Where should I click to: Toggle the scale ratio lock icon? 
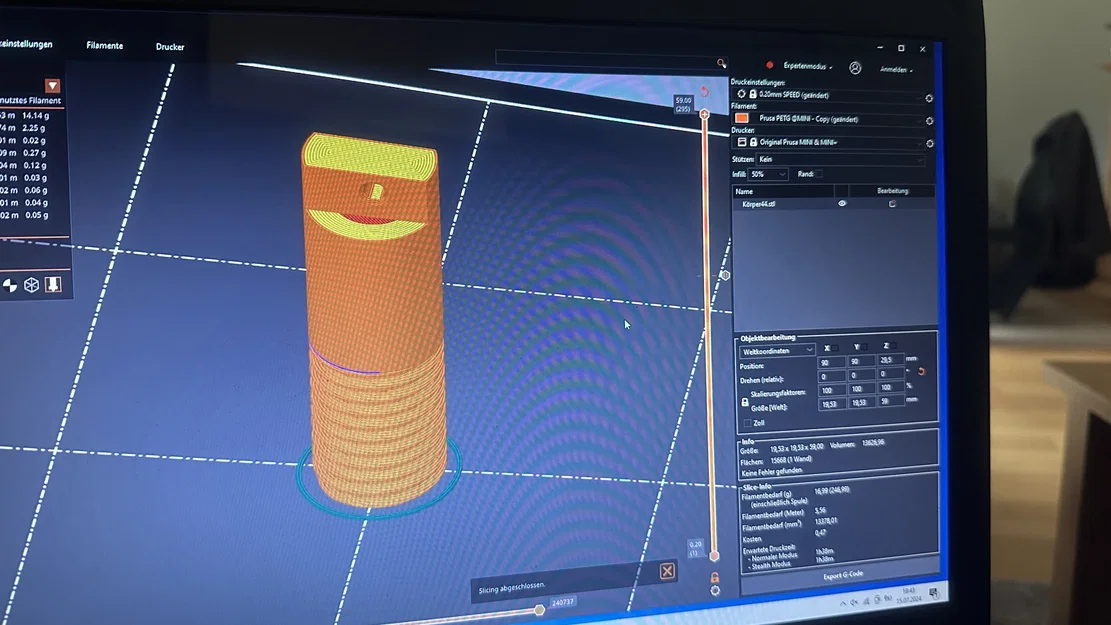[745, 402]
